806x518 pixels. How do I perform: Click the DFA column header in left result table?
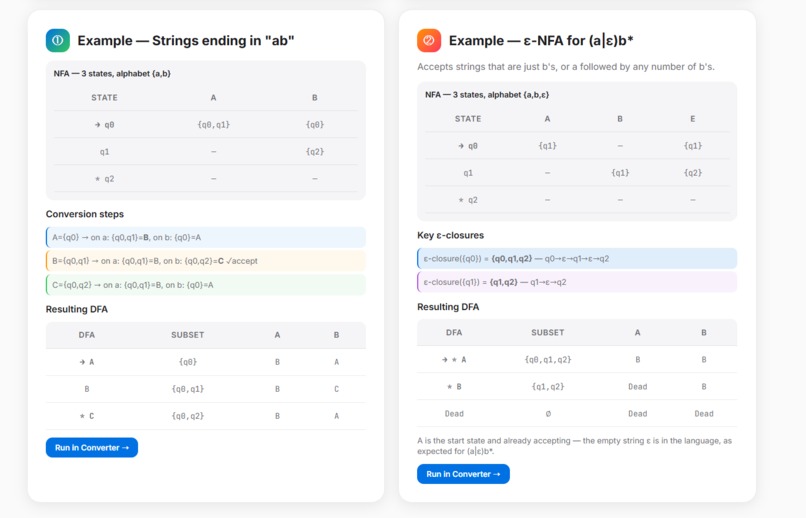tap(86, 335)
